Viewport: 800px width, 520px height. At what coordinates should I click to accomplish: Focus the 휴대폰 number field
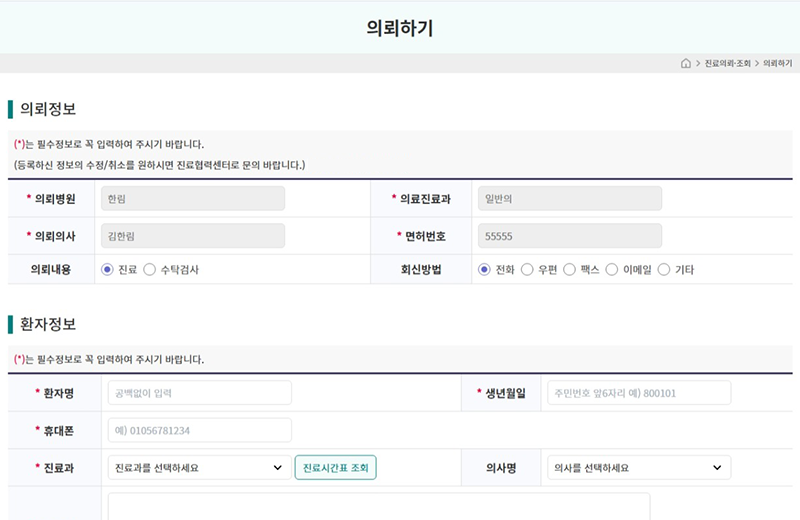(199, 430)
